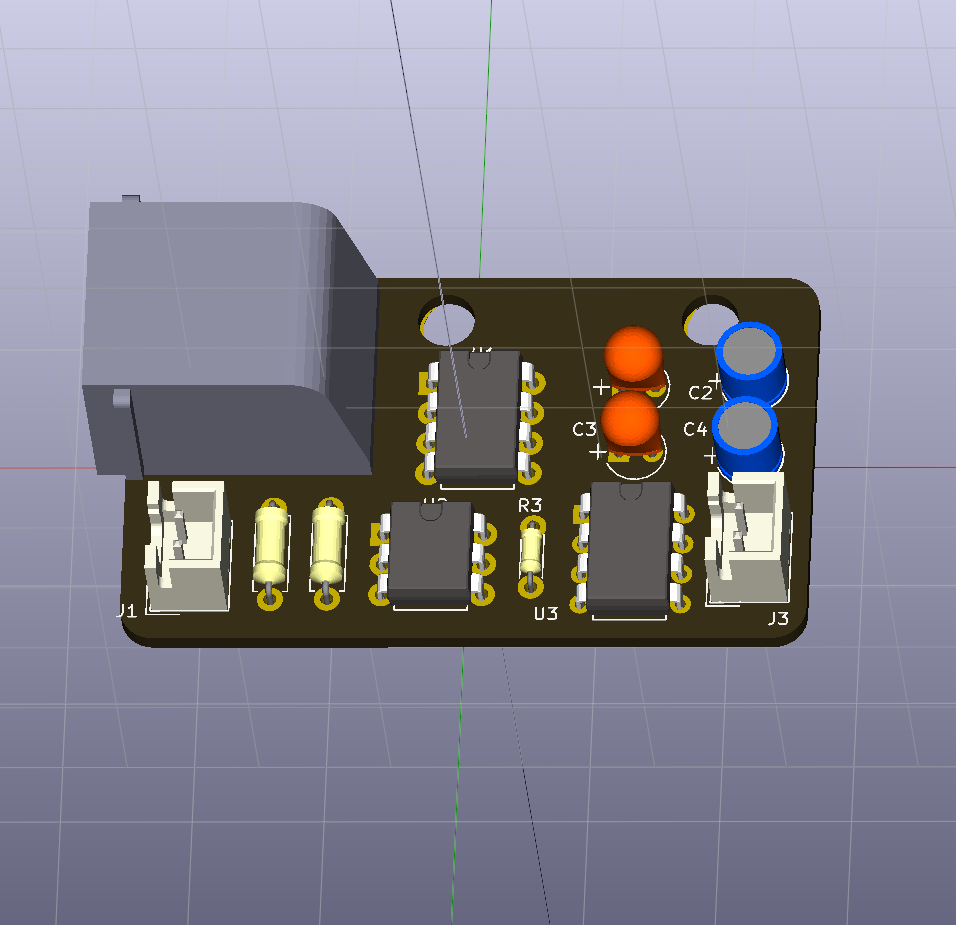This screenshot has height=925, width=956.
Task: Select the DIP-8 chip above U3 label
Action: 628,545
